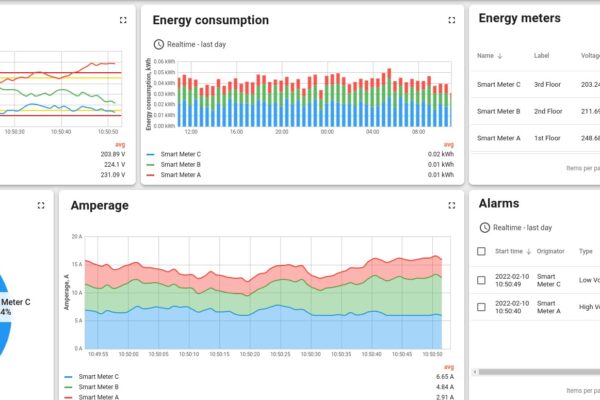Image resolution: width=600 pixels, height=400 pixels.
Task: Click clock icon in Energy consumption widget
Action: pyautogui.click(x=158, y=44)
